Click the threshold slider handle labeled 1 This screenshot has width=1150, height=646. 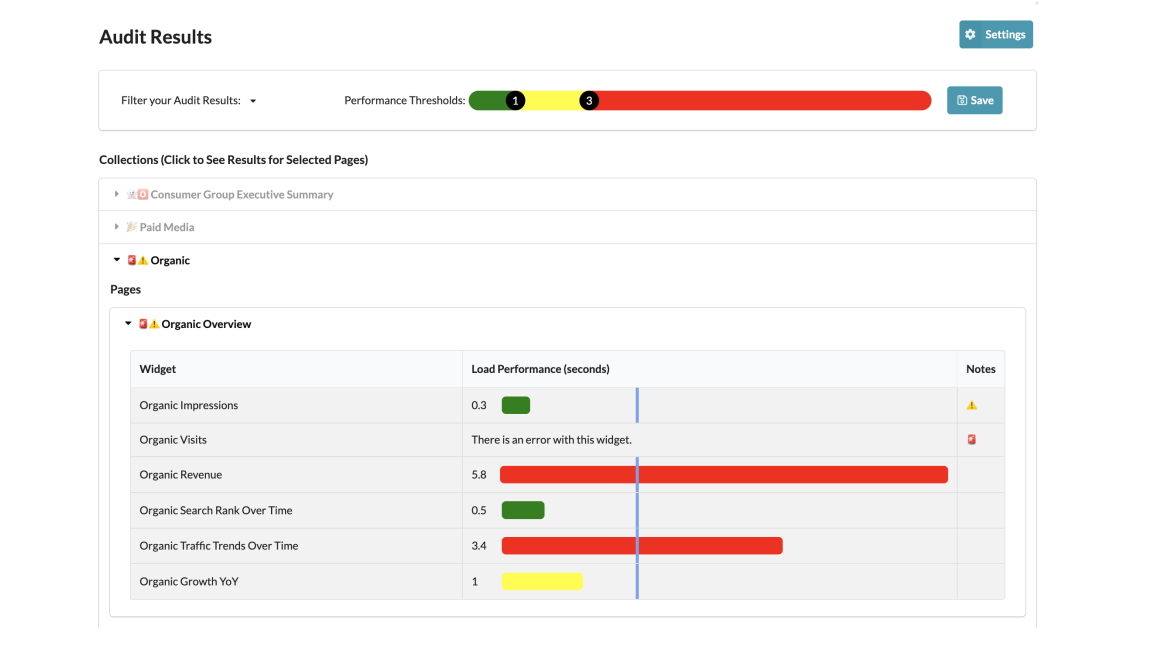(x=515, y=101)
